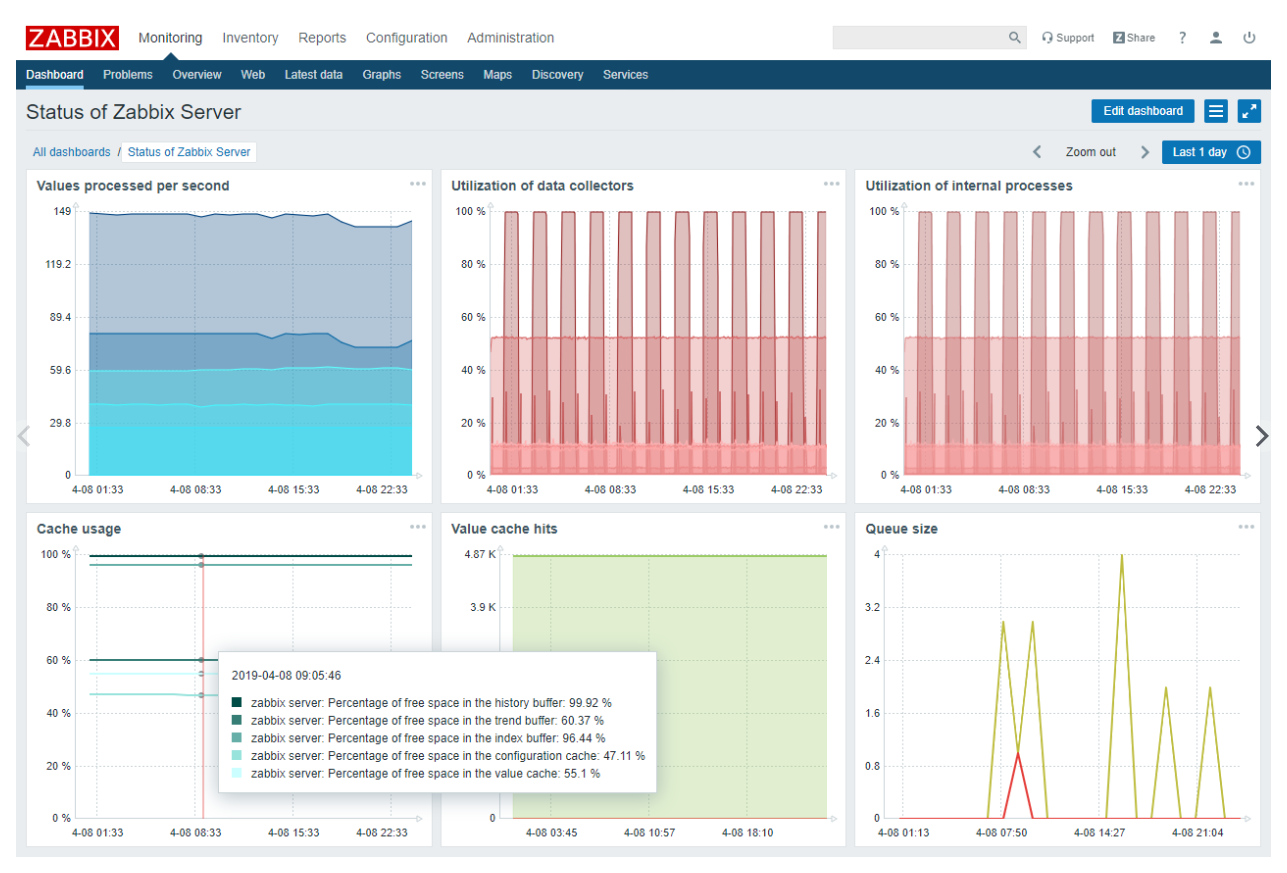Click red peak in Queue size graph
Image resolution: width=1287 pixels, height=873 pixels.
tap(1017, 755)
